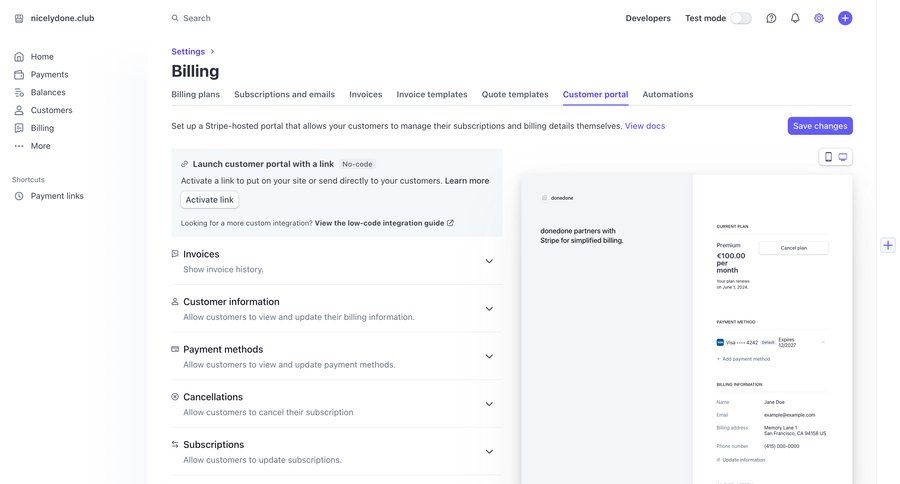Open Developers in top bar
The width and height of the screenshot is (900, 484).
click(647, 18)
